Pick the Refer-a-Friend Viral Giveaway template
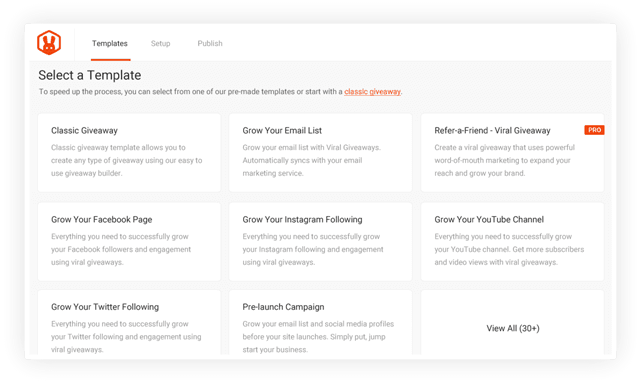This screenshot has width=641, height=383. 512,153
